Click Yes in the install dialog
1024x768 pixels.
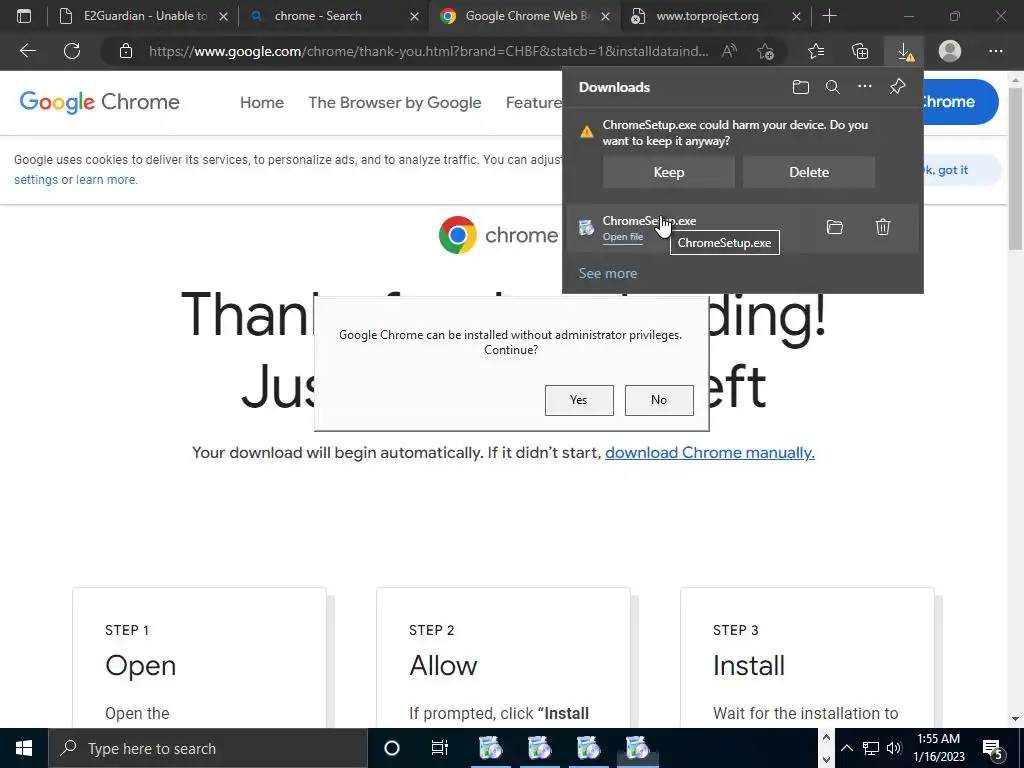pos(579,400)
